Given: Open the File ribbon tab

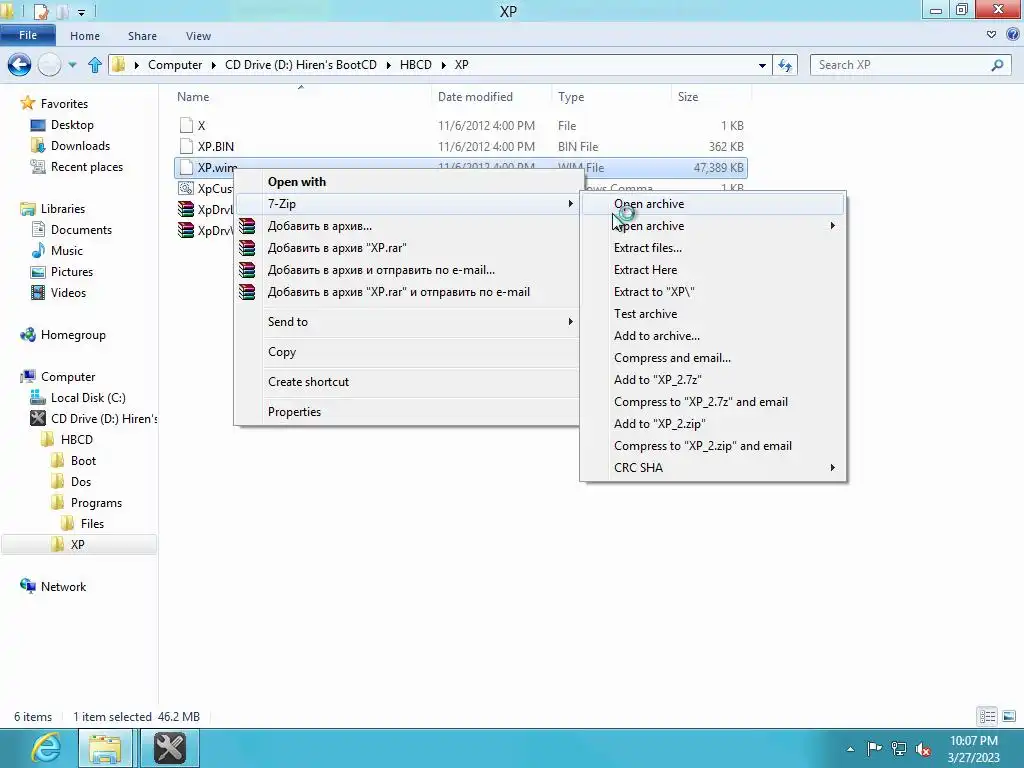Looking at the screenshot, I should tap(28, 35).
